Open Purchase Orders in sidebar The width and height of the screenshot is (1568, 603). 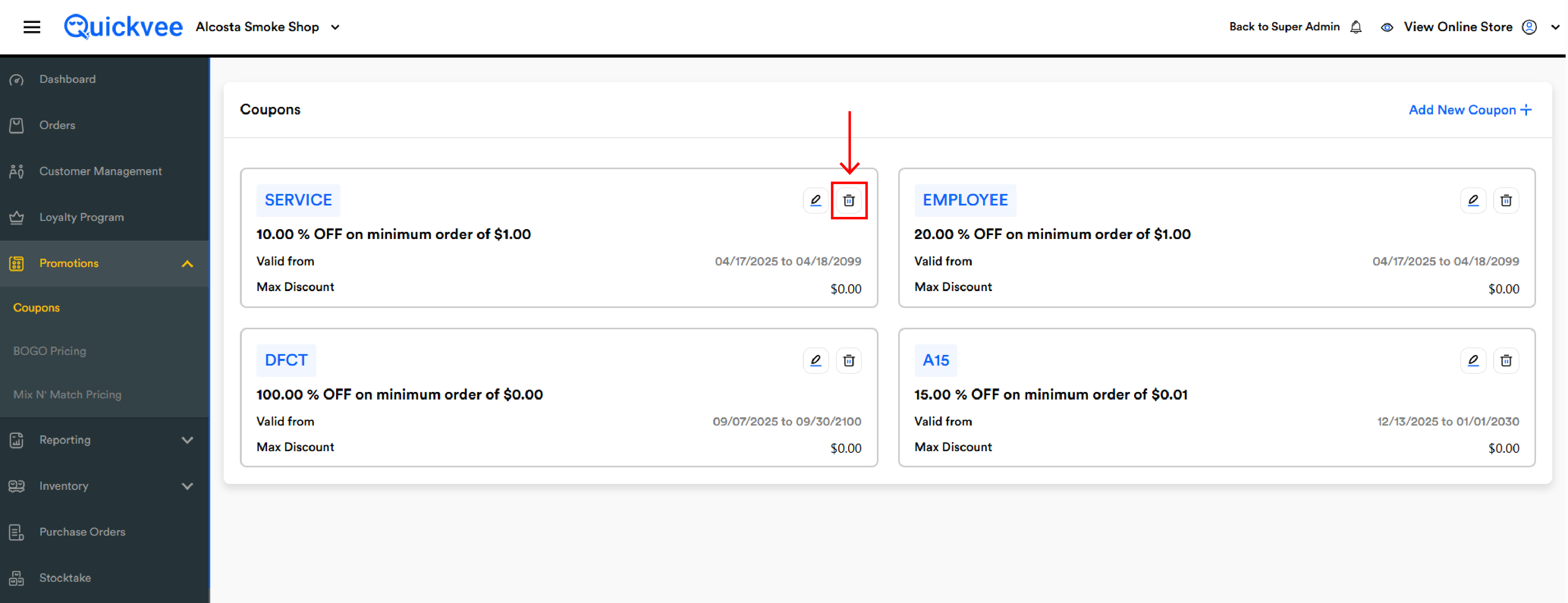(82, 532)
